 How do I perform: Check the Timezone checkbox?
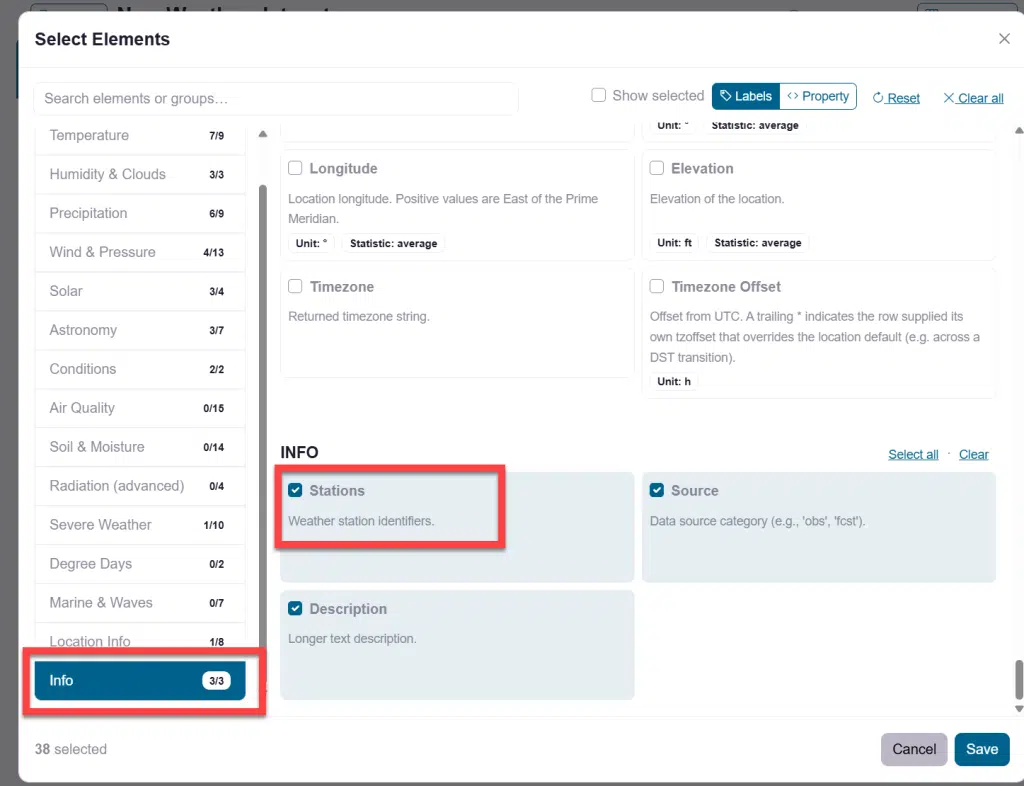[295, 286]
